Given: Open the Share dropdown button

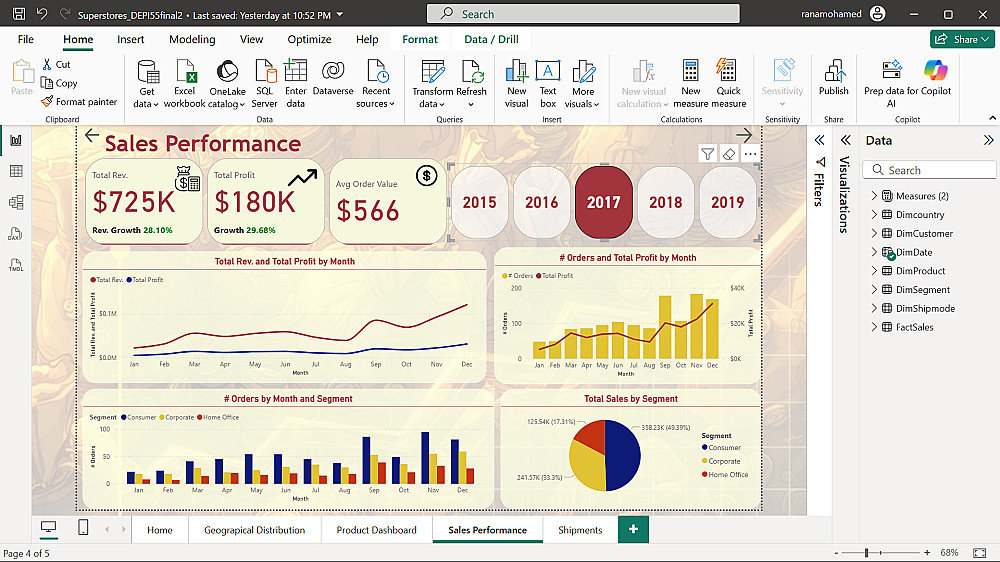Looking at the screenshot, I should point(961,39).
